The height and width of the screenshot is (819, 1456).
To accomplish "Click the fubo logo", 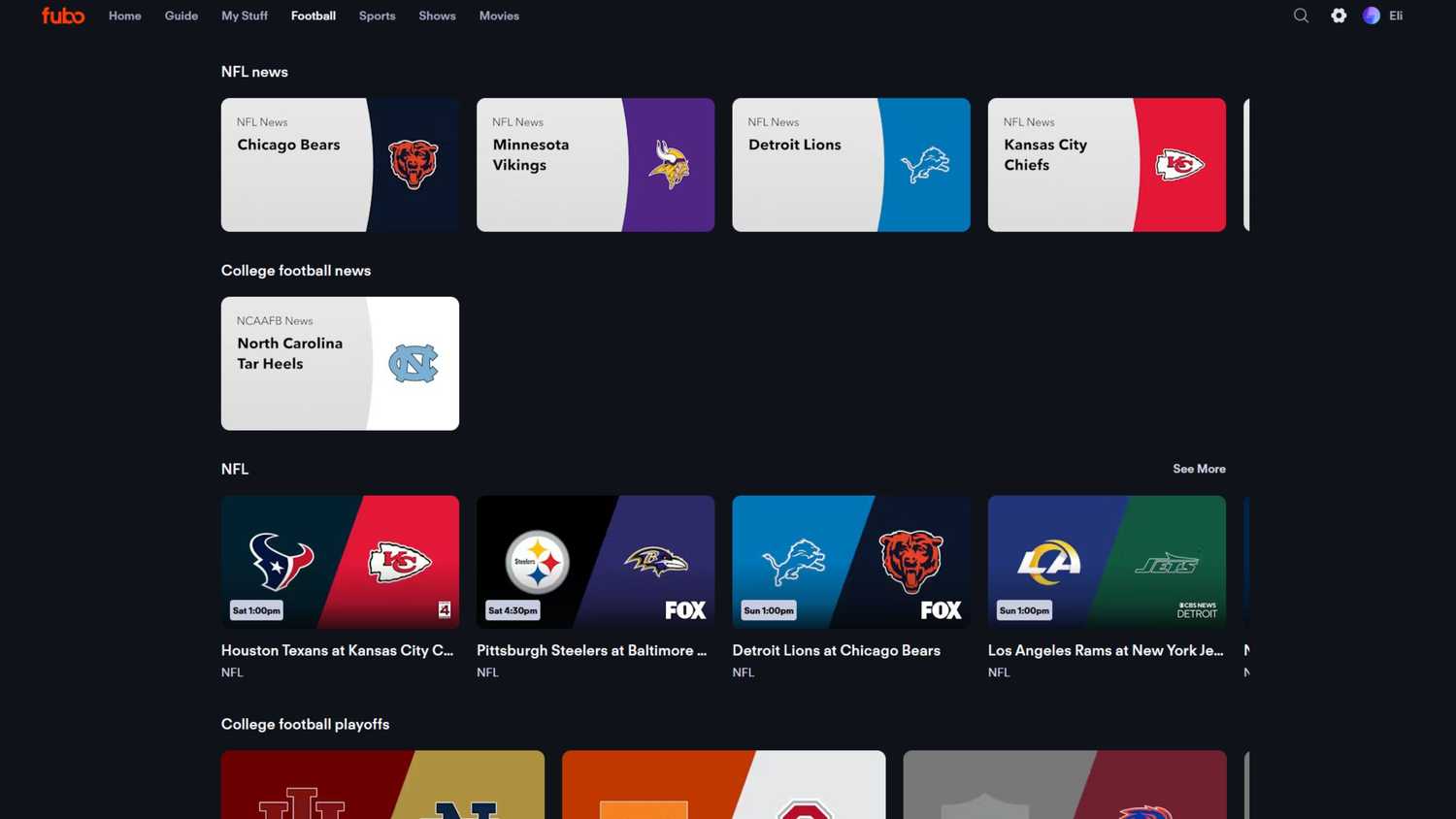I will pyautogui.click(x=63, y=16).
